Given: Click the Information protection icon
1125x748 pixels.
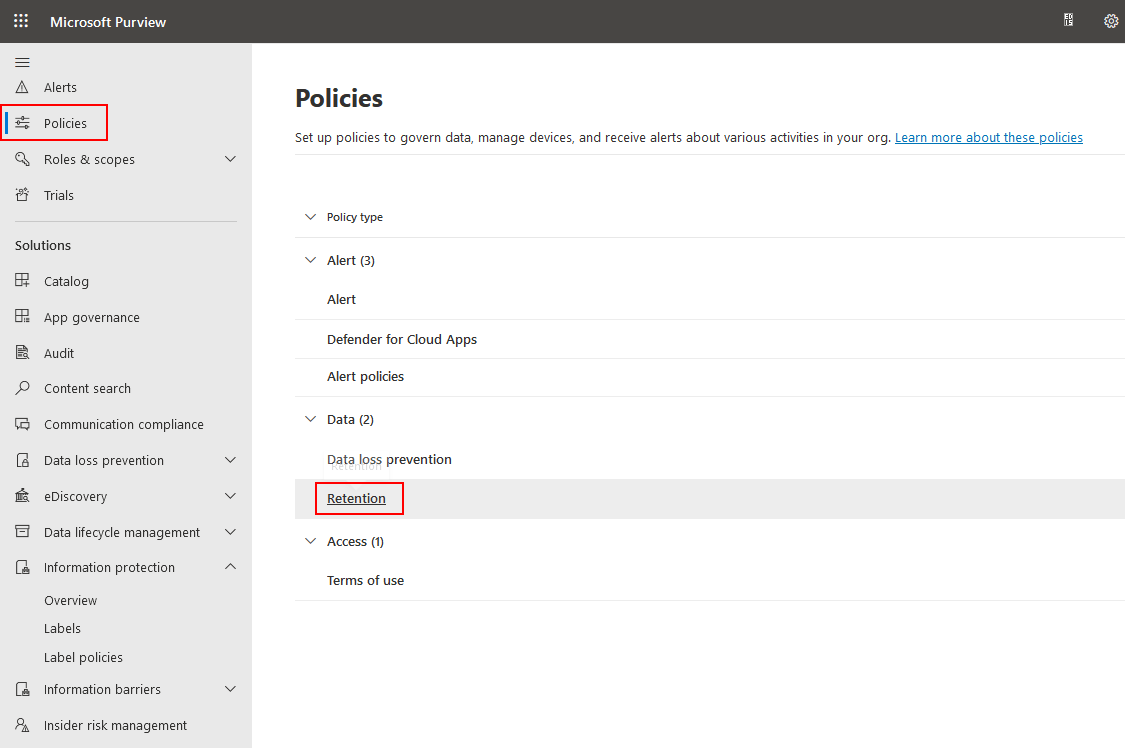Looking at the screenshot, I should coord(22,567).
